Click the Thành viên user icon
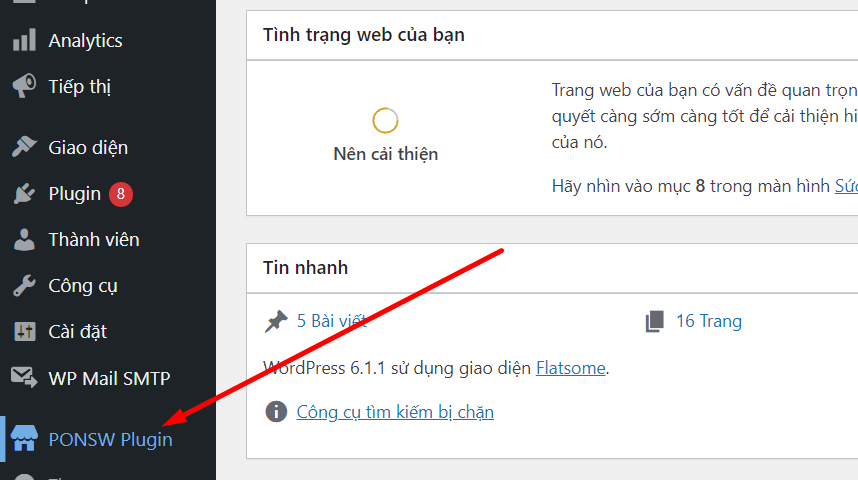The height and width of the screenshot is (480, 858). 24,239
